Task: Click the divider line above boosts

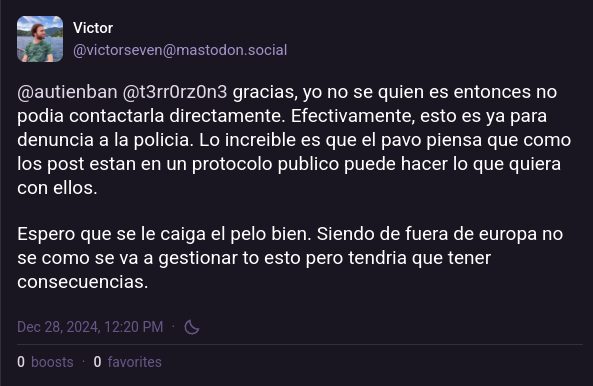Action: pos(300,344)
